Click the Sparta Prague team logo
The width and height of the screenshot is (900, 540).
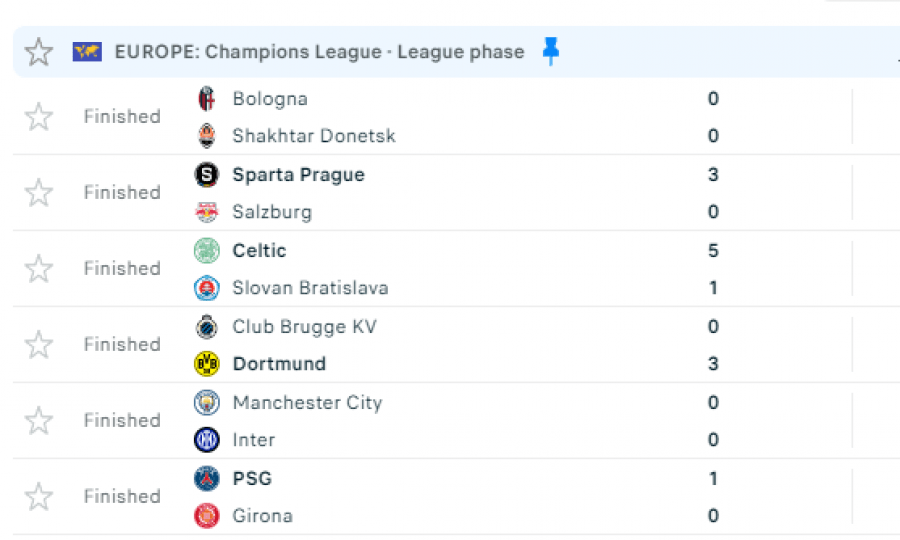click(x=206, y=175)
